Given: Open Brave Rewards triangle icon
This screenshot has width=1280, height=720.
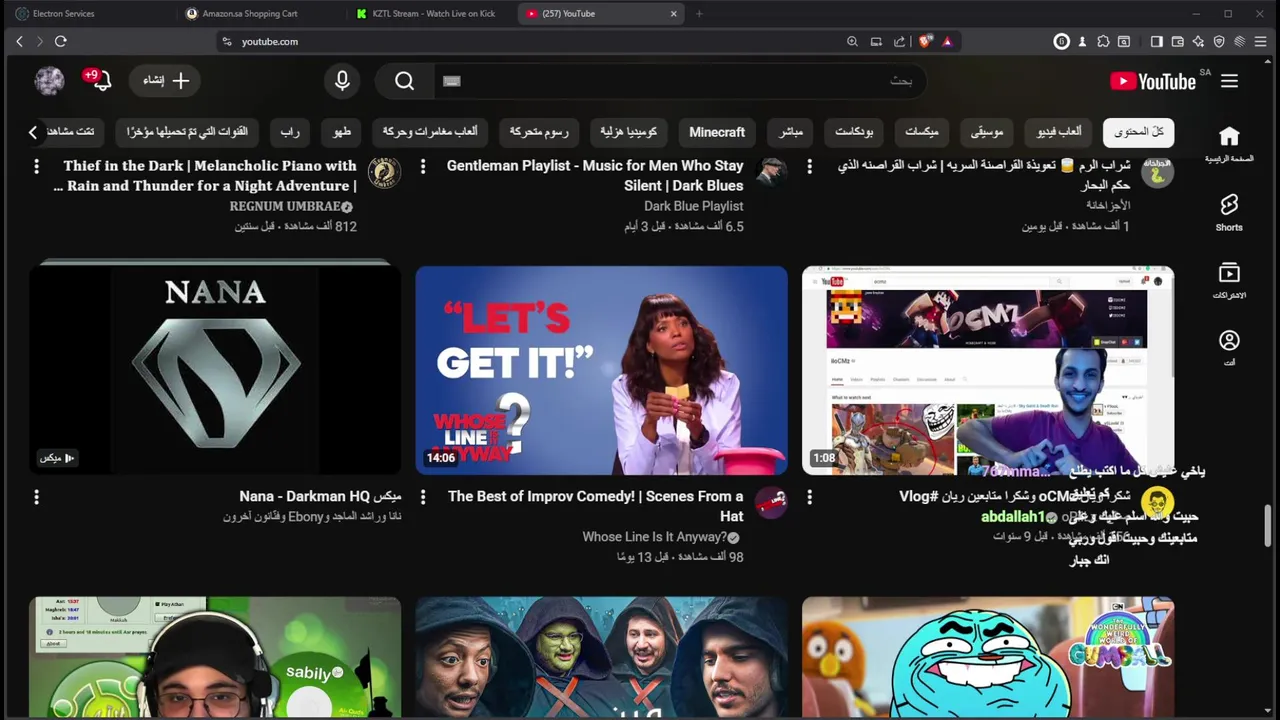Looking at the screenshot, I should click(947, 41).
